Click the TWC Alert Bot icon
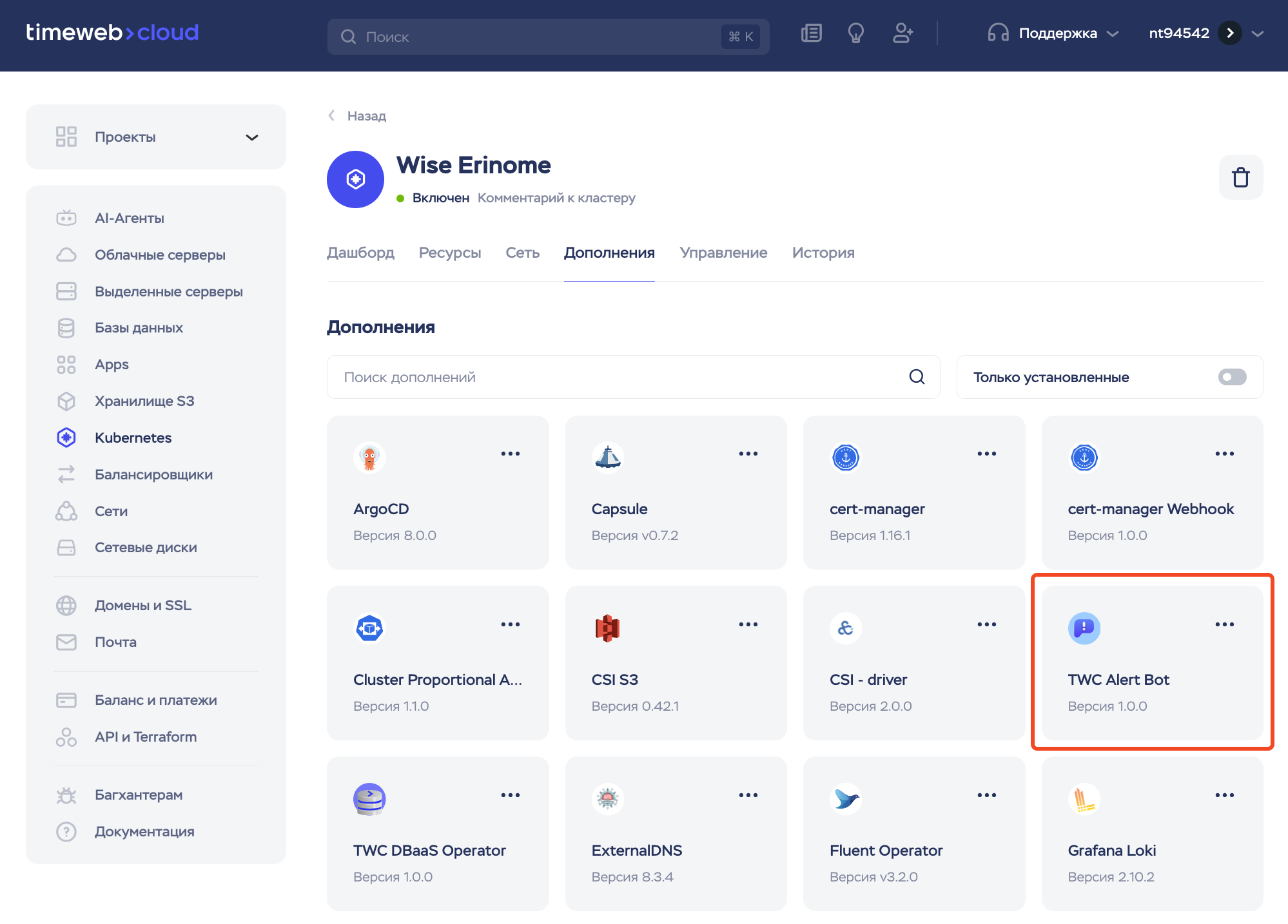 click(1084, 628)
